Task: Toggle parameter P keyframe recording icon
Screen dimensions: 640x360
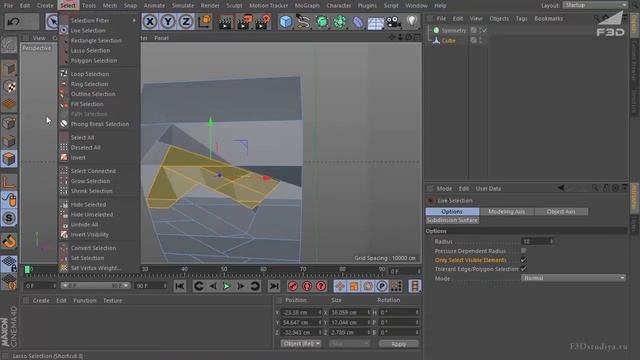Action: coord(382,286)
